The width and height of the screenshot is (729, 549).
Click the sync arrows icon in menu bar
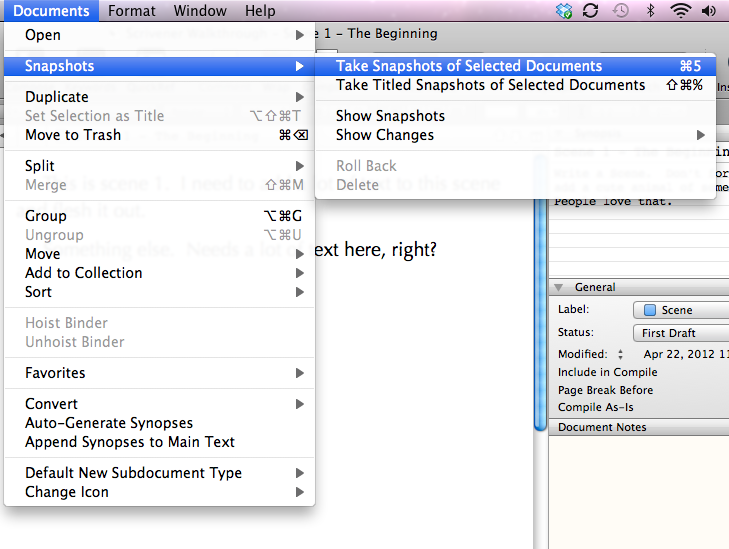click(x=590, y=10)
